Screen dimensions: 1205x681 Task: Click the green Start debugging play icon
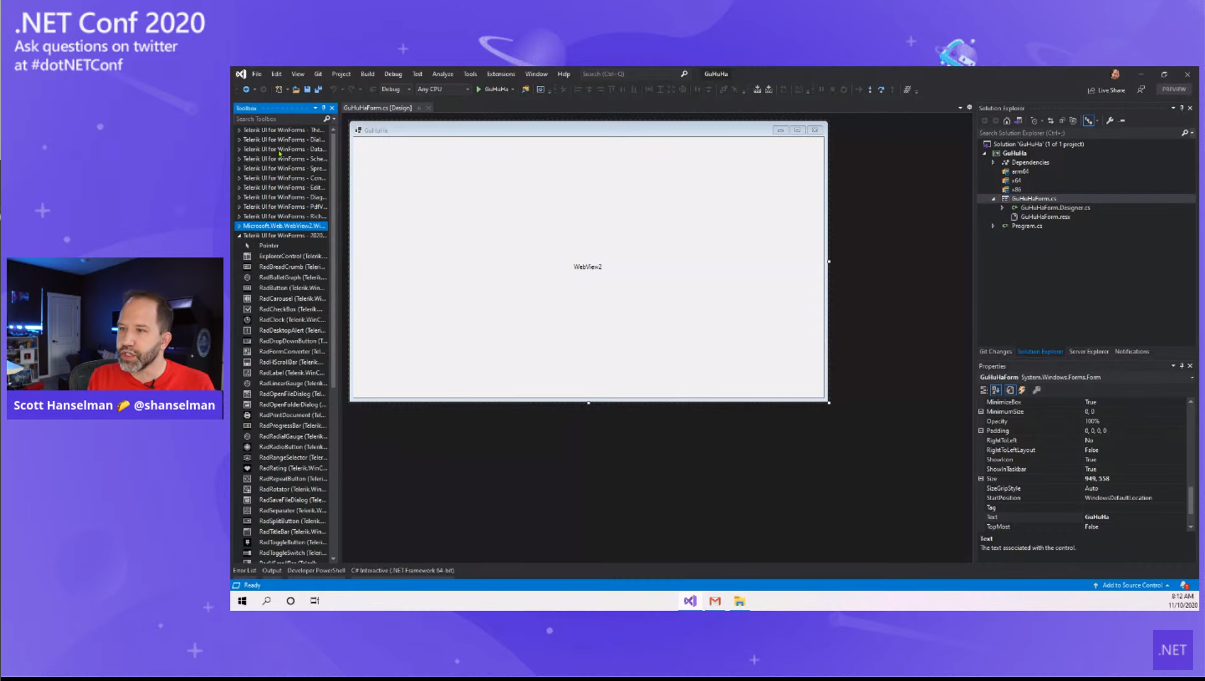[479, 89]
